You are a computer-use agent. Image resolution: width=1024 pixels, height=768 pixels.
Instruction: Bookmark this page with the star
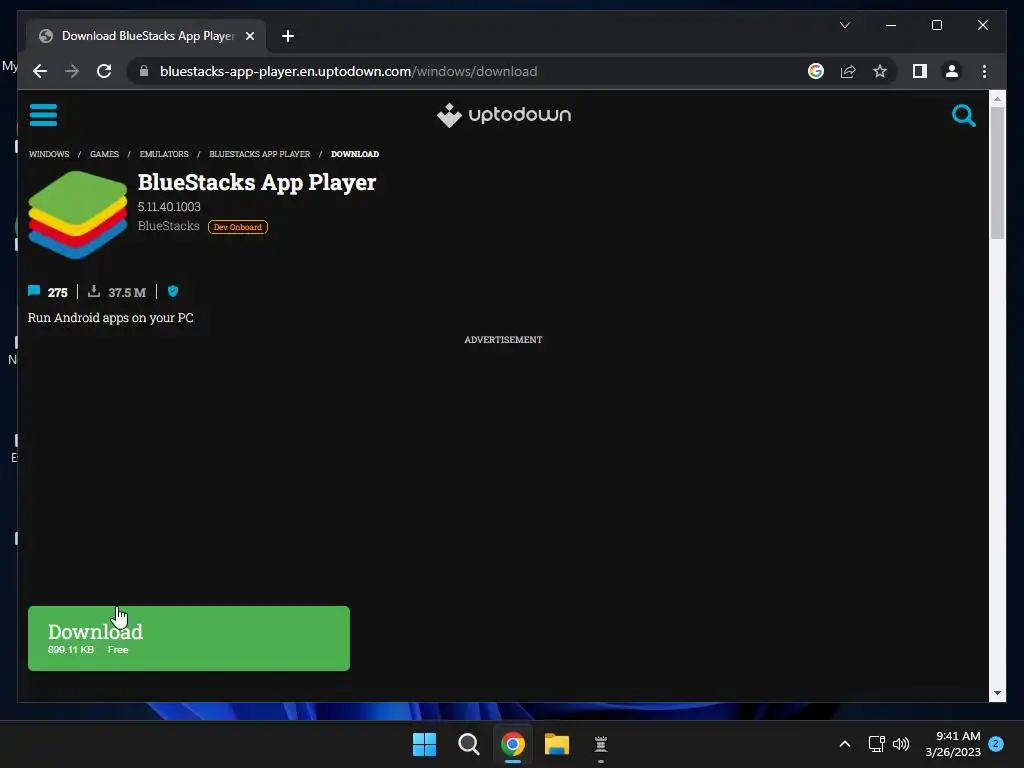coord(880,71)
